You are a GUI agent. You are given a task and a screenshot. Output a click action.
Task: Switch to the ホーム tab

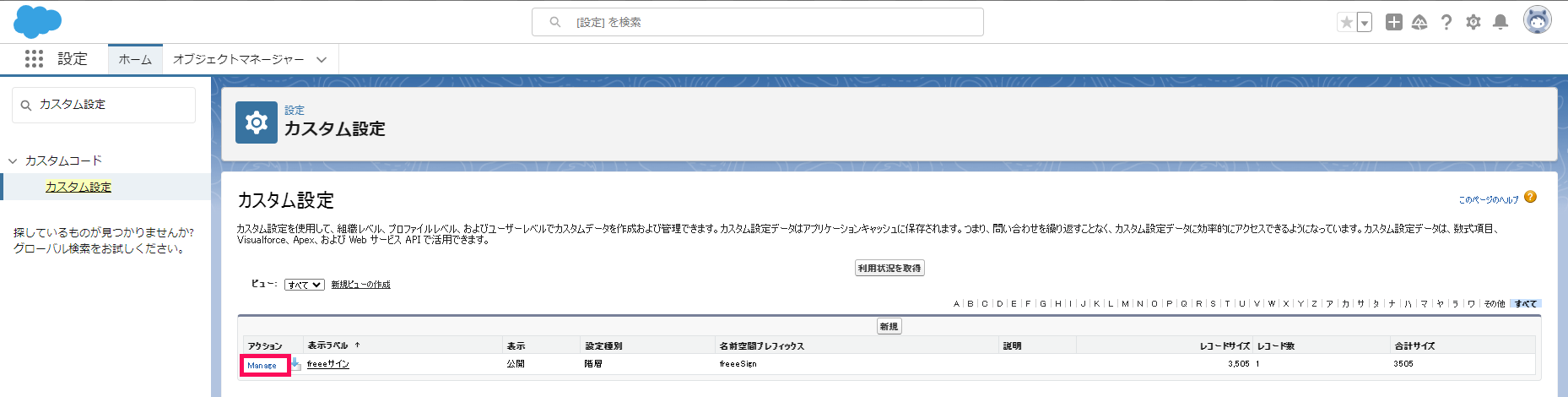135,60
